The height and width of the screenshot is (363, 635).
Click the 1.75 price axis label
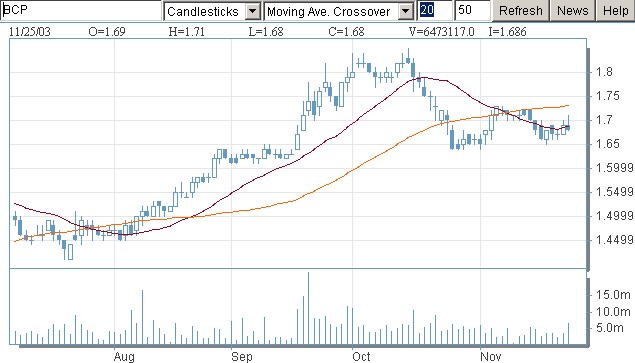pyautogui.click(x=607, y=96)
